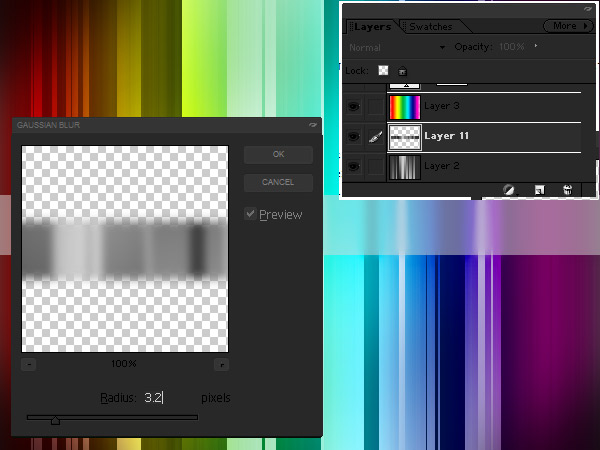Select the Layer 2 name
The image size is (600, 450).
[442, 166]
